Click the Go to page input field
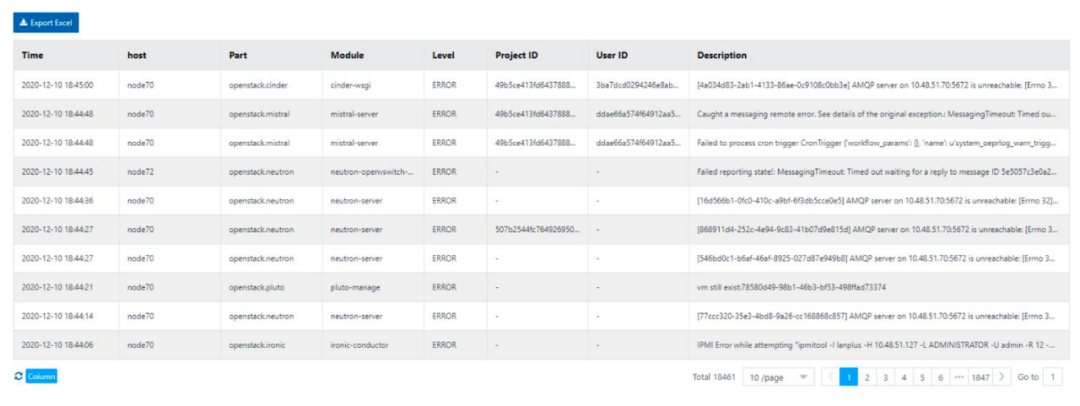The height and width of the screenshot is (406, 1080). 1052,377
